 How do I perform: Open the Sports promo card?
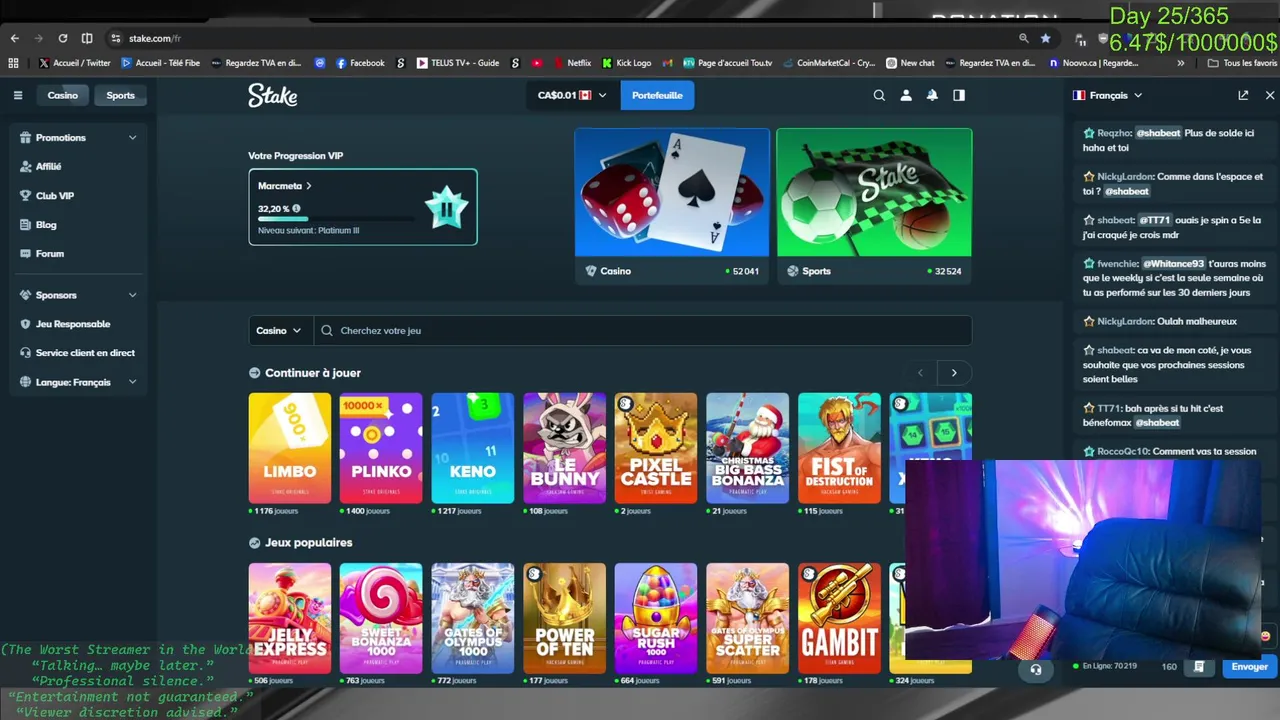tap(874, 206)
